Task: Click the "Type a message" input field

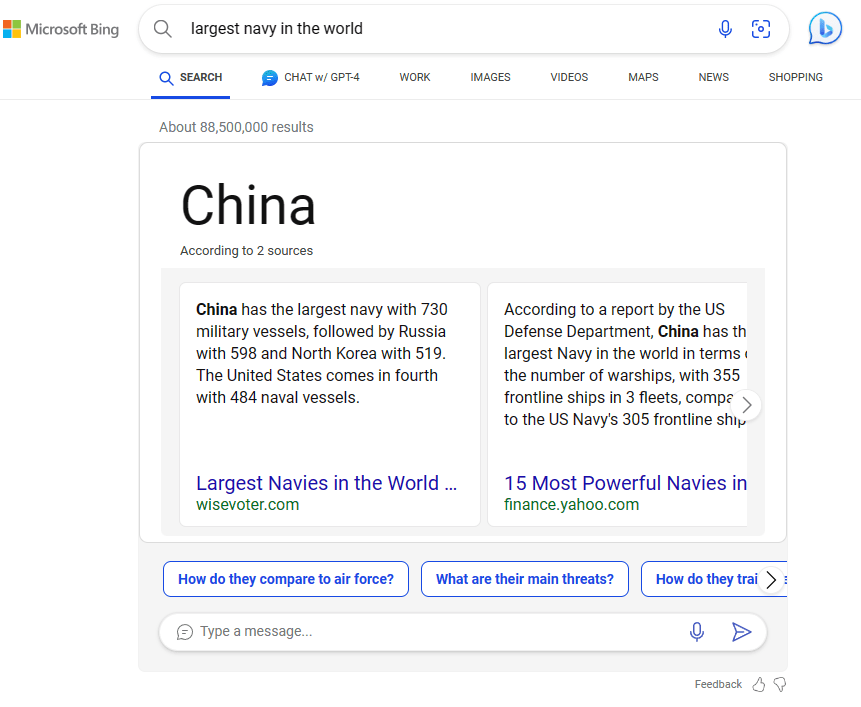Action: pos(430,631)
